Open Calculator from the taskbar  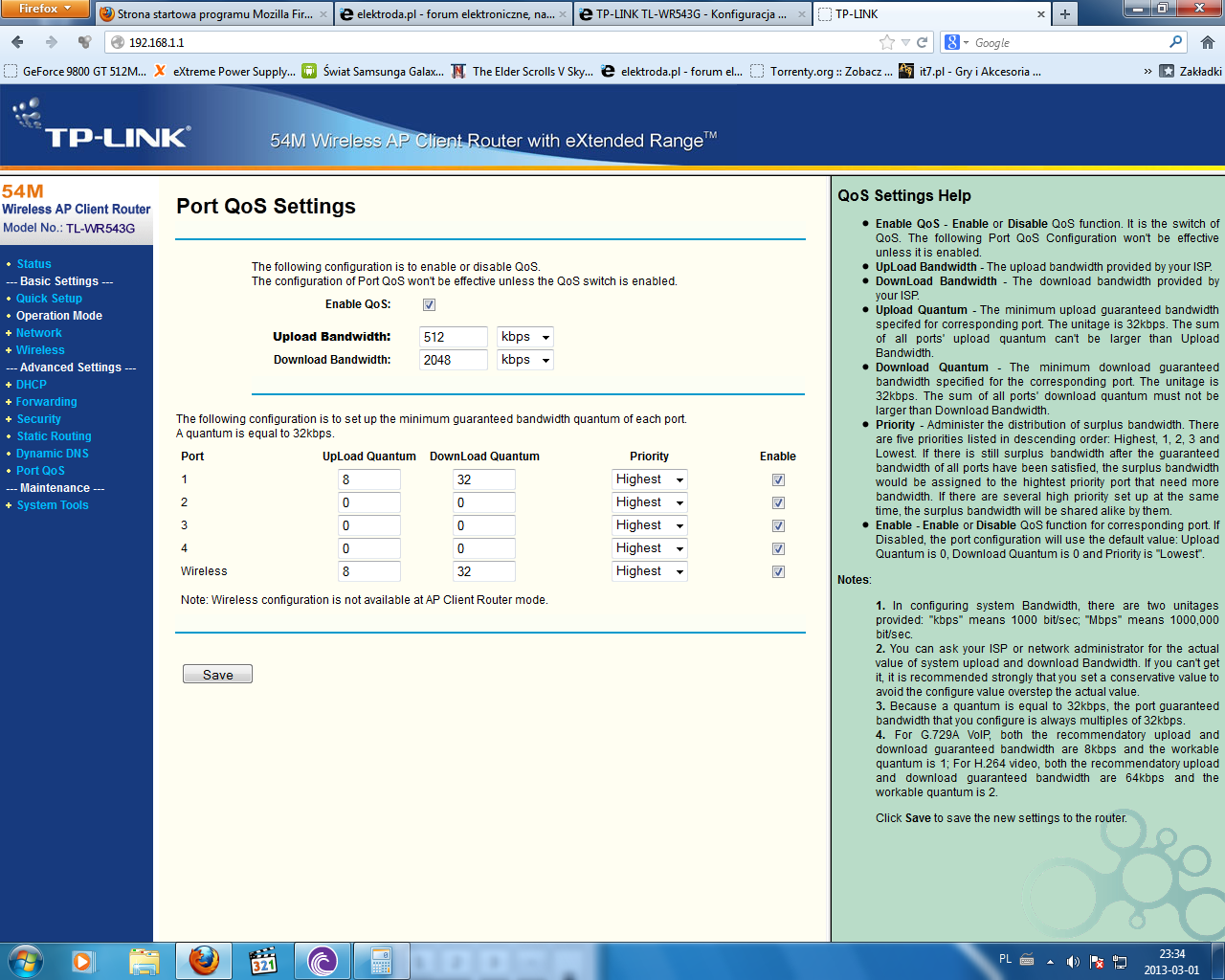coord(382,961)
